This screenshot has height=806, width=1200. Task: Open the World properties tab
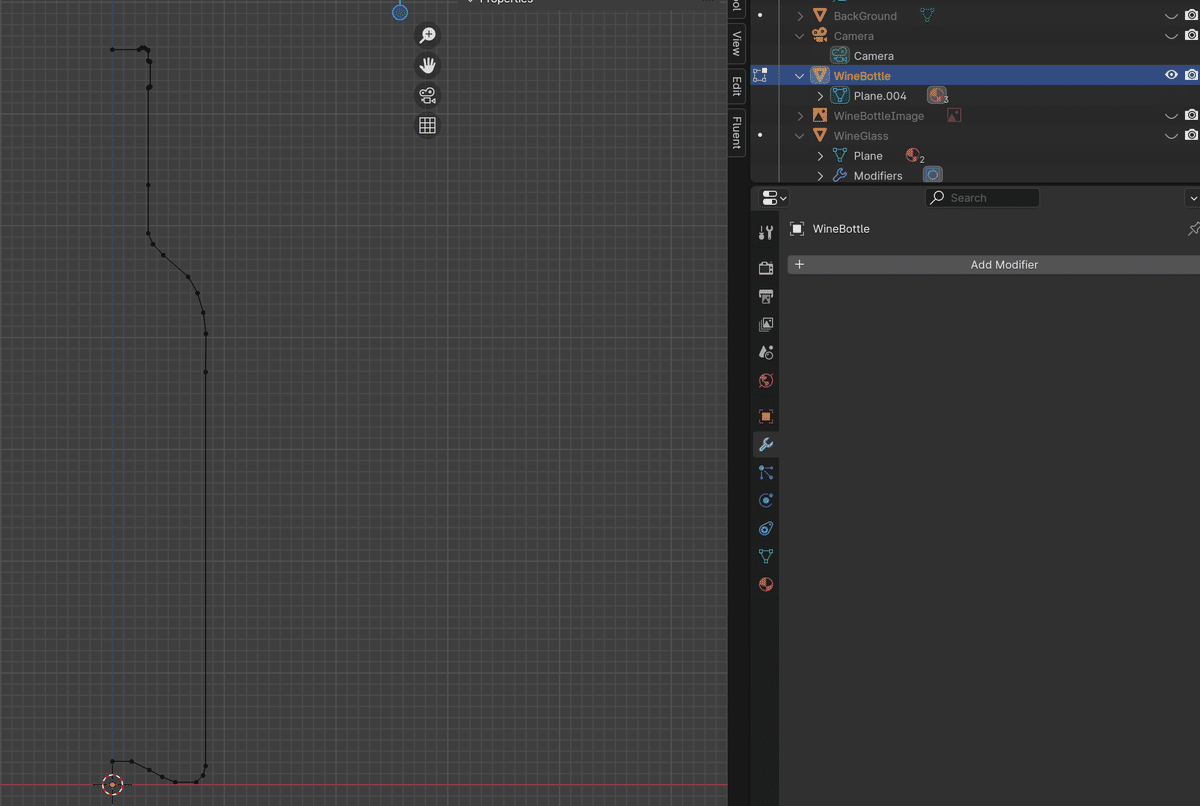766,380
